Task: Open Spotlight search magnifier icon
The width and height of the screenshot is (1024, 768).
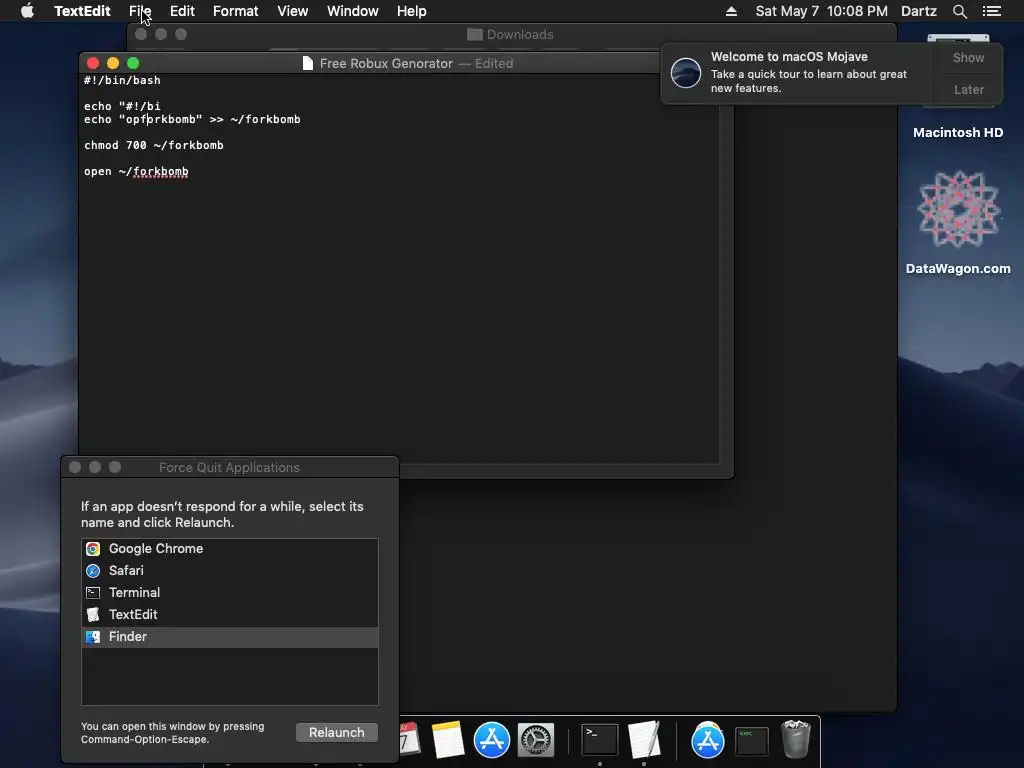Action: tap(959, 11)
